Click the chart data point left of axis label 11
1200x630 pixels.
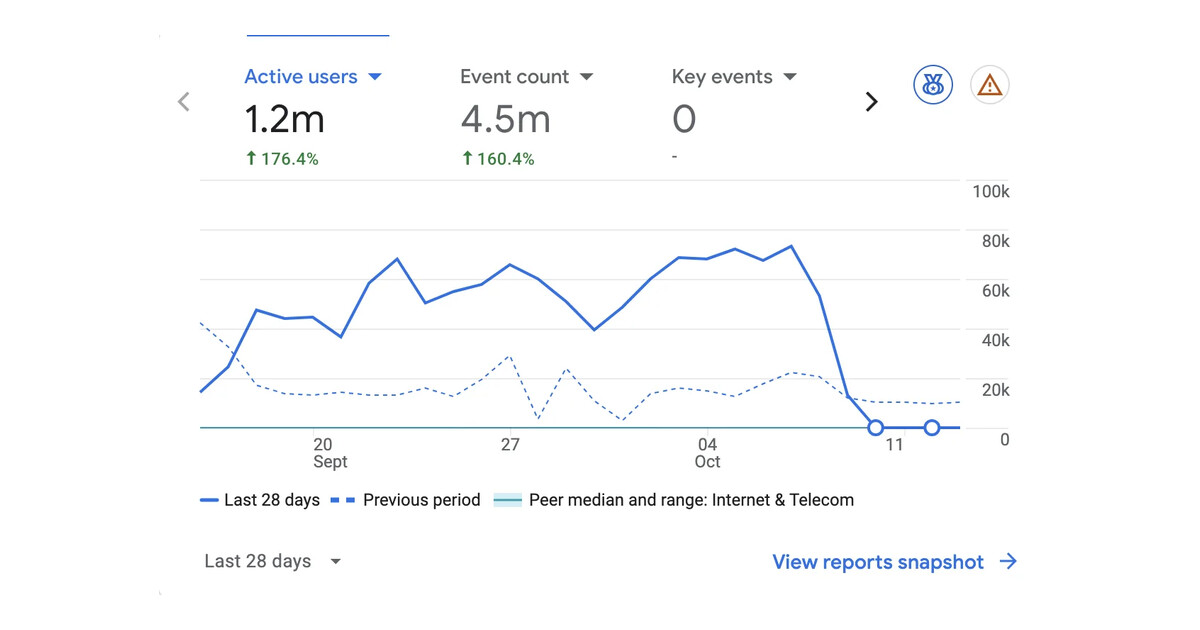tap(876, 428)
